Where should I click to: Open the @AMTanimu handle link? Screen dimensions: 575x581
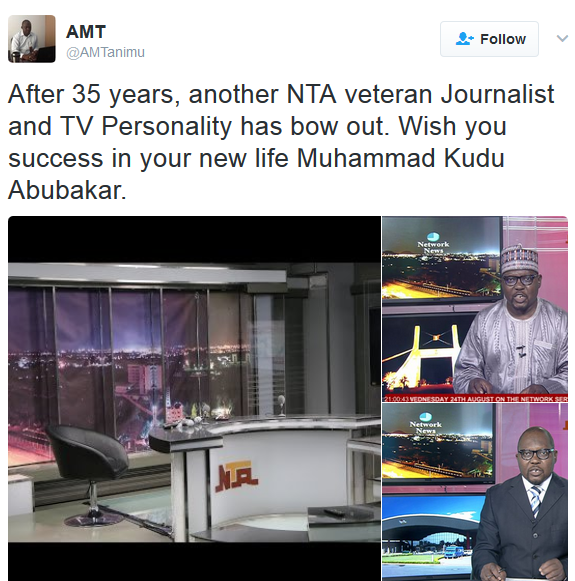point(105,52)
